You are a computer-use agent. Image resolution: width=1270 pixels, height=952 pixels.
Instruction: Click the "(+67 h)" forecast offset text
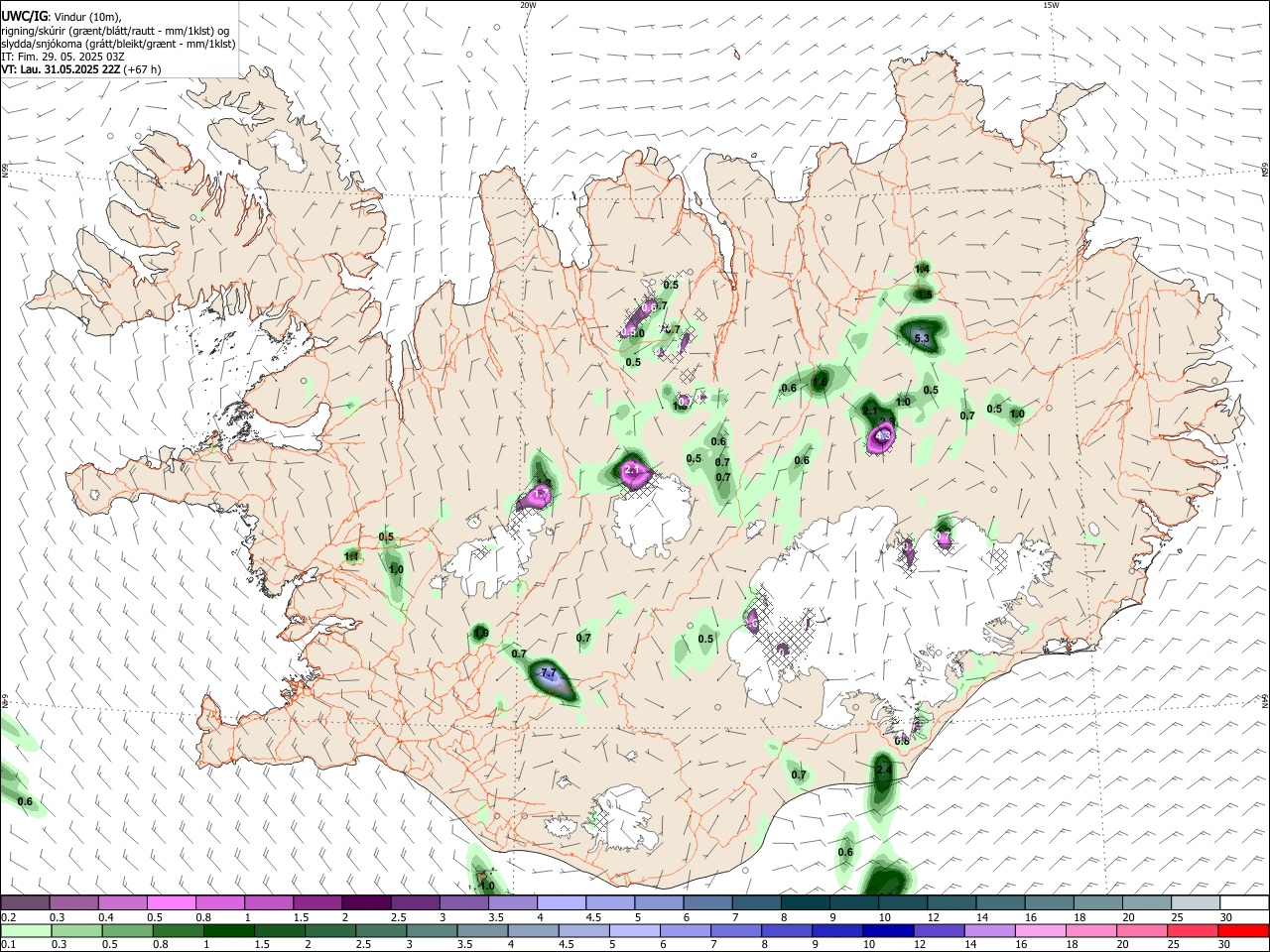(x=141, y=69)
